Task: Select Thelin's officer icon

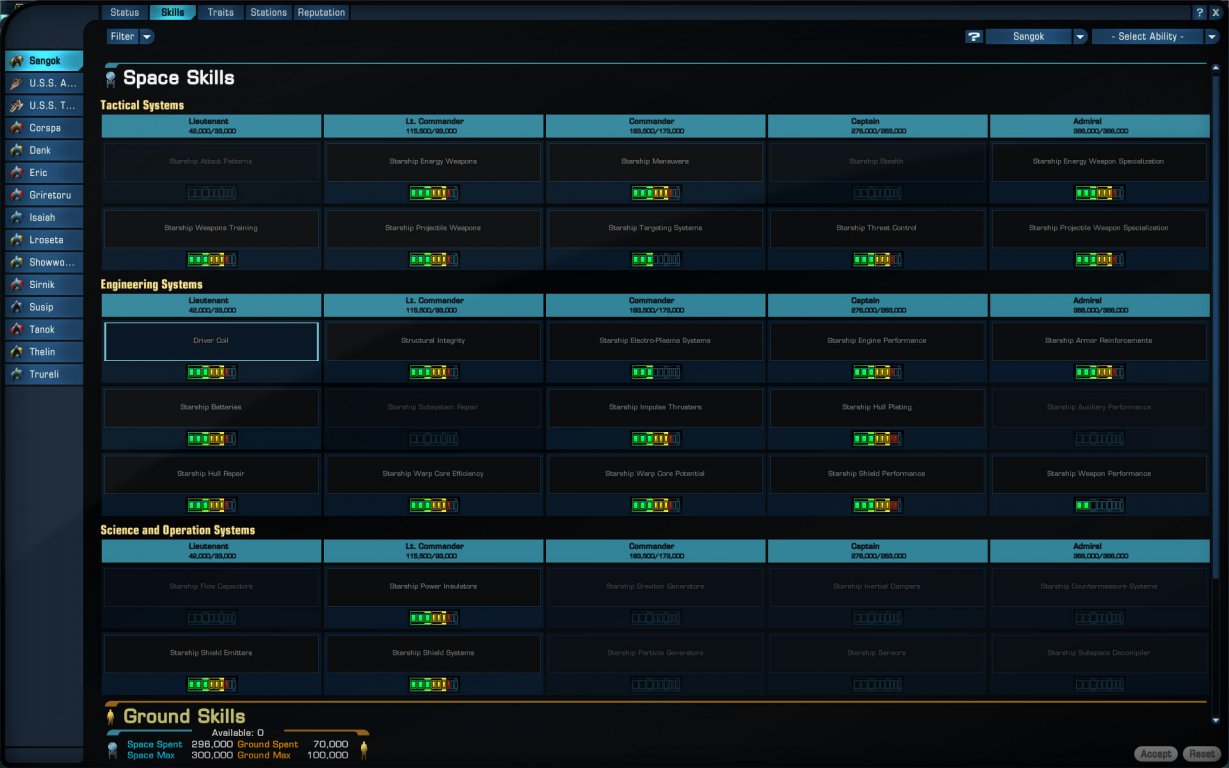Action: 17,352
